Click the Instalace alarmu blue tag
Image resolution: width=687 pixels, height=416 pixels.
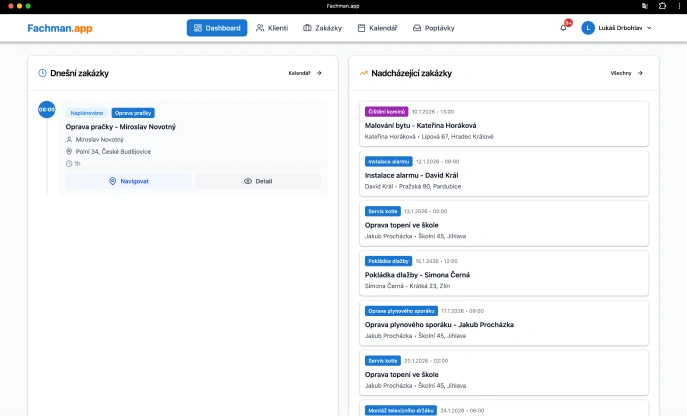pos(389,161)
